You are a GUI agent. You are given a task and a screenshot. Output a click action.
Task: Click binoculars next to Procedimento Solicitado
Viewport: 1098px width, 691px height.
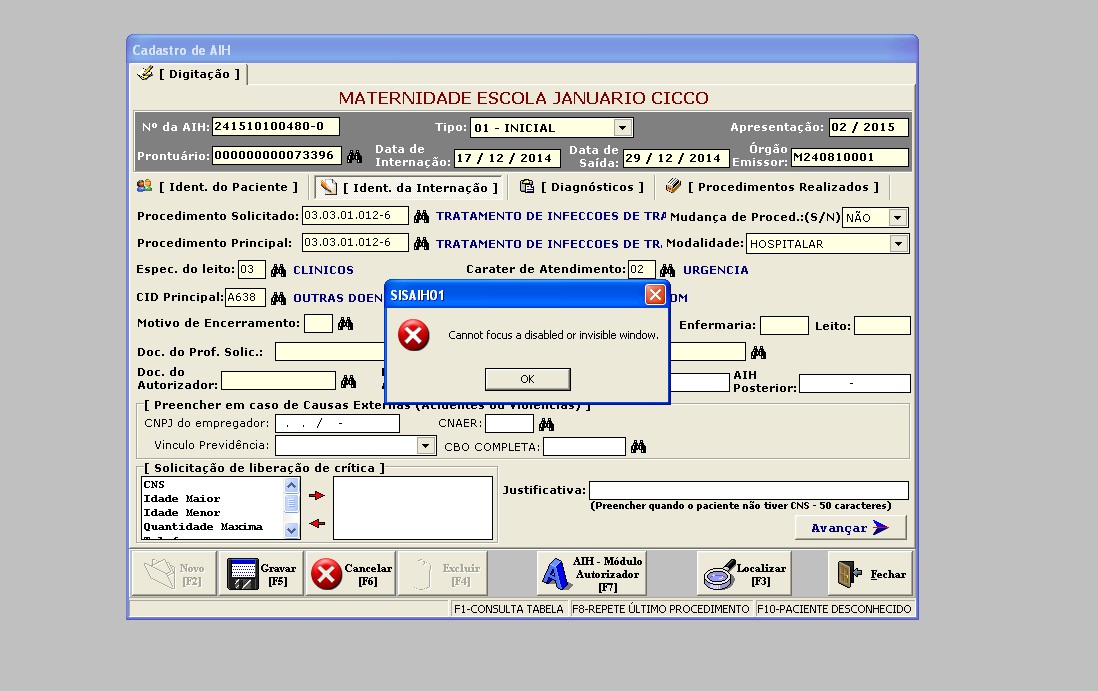coord(421,216)
